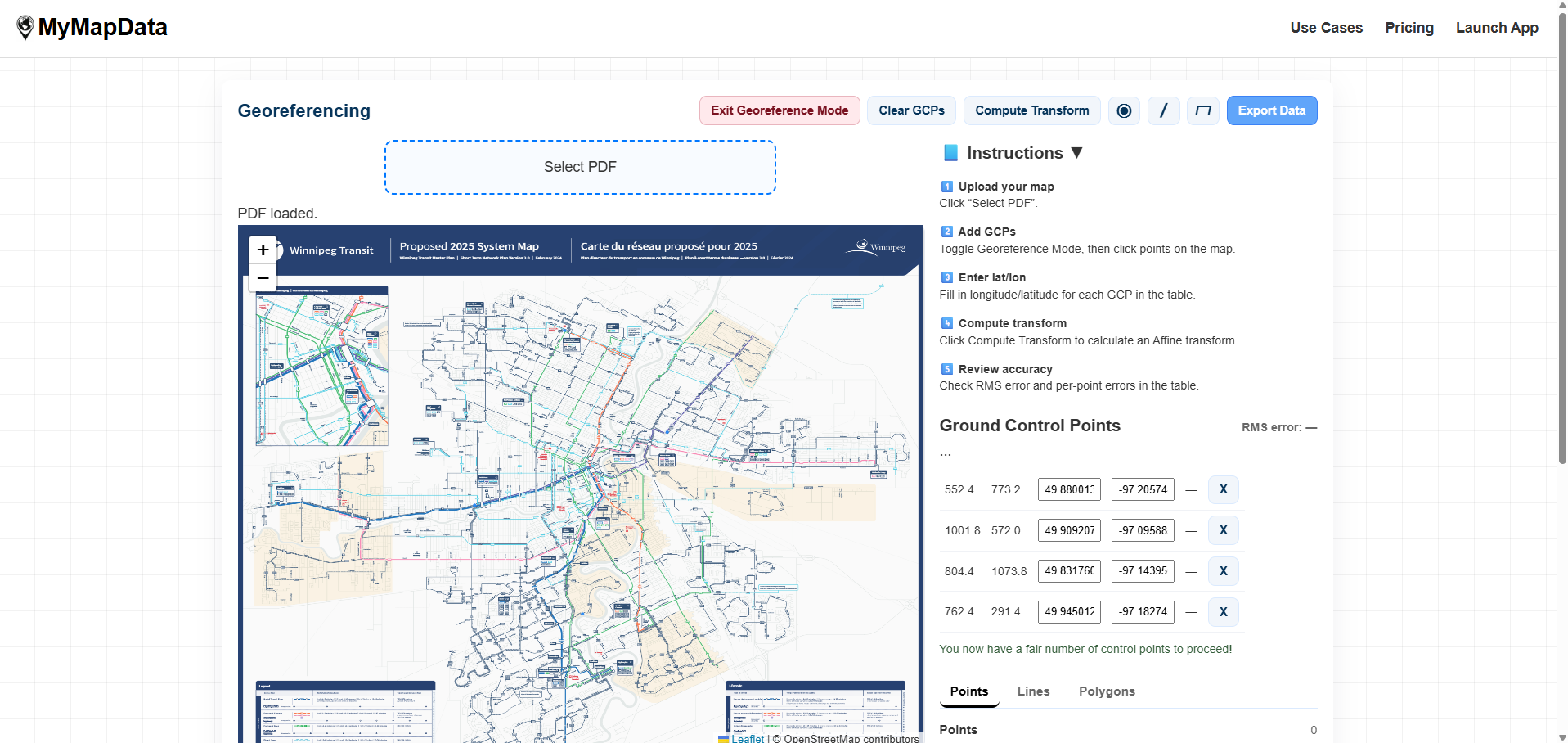This screenshot has width=1568, height=743.
Task: Select the point drawing tool
Action: [x=1124, y=110]
